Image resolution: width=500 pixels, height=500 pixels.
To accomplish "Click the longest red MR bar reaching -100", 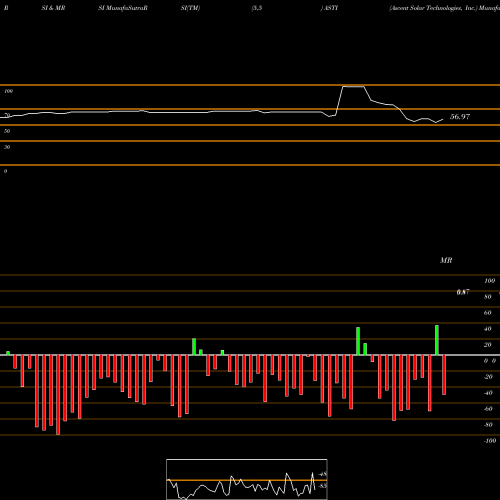I will (x=58, y=395).
